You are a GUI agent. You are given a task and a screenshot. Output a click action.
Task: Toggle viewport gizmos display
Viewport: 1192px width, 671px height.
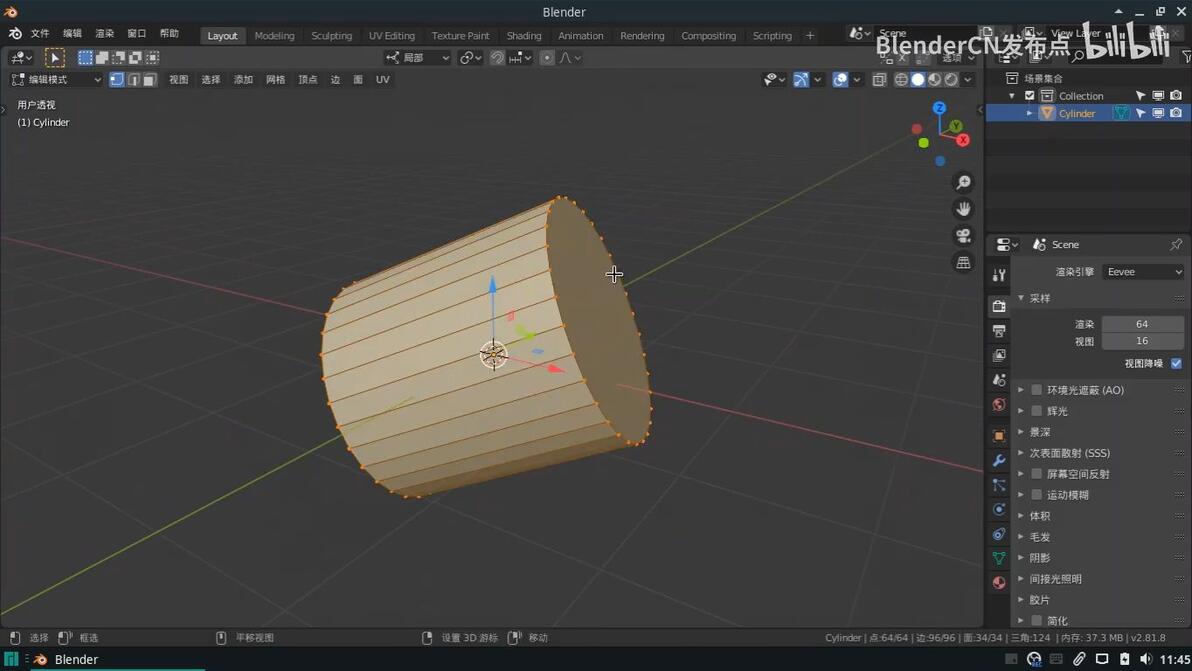pos(800,80)
